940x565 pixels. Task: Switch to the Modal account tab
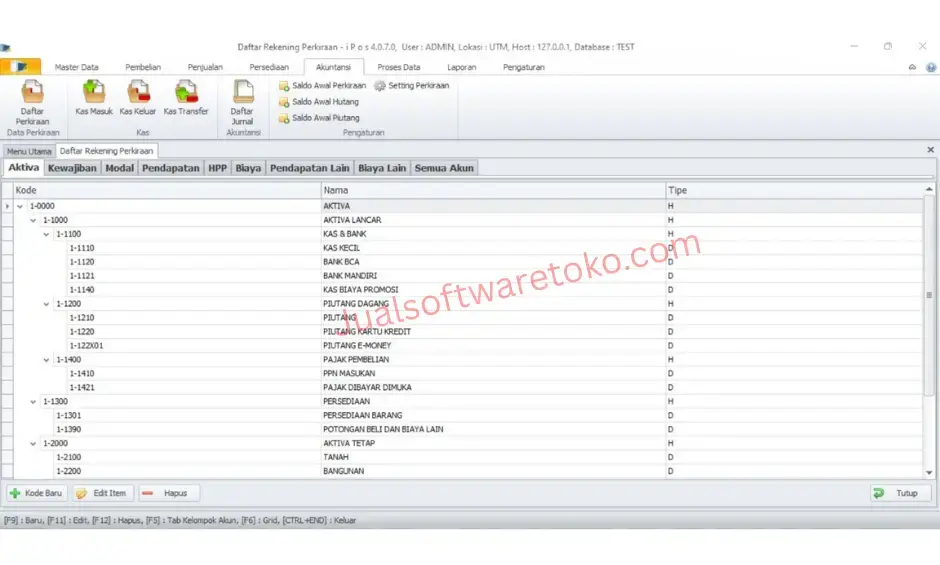(119, 168)
